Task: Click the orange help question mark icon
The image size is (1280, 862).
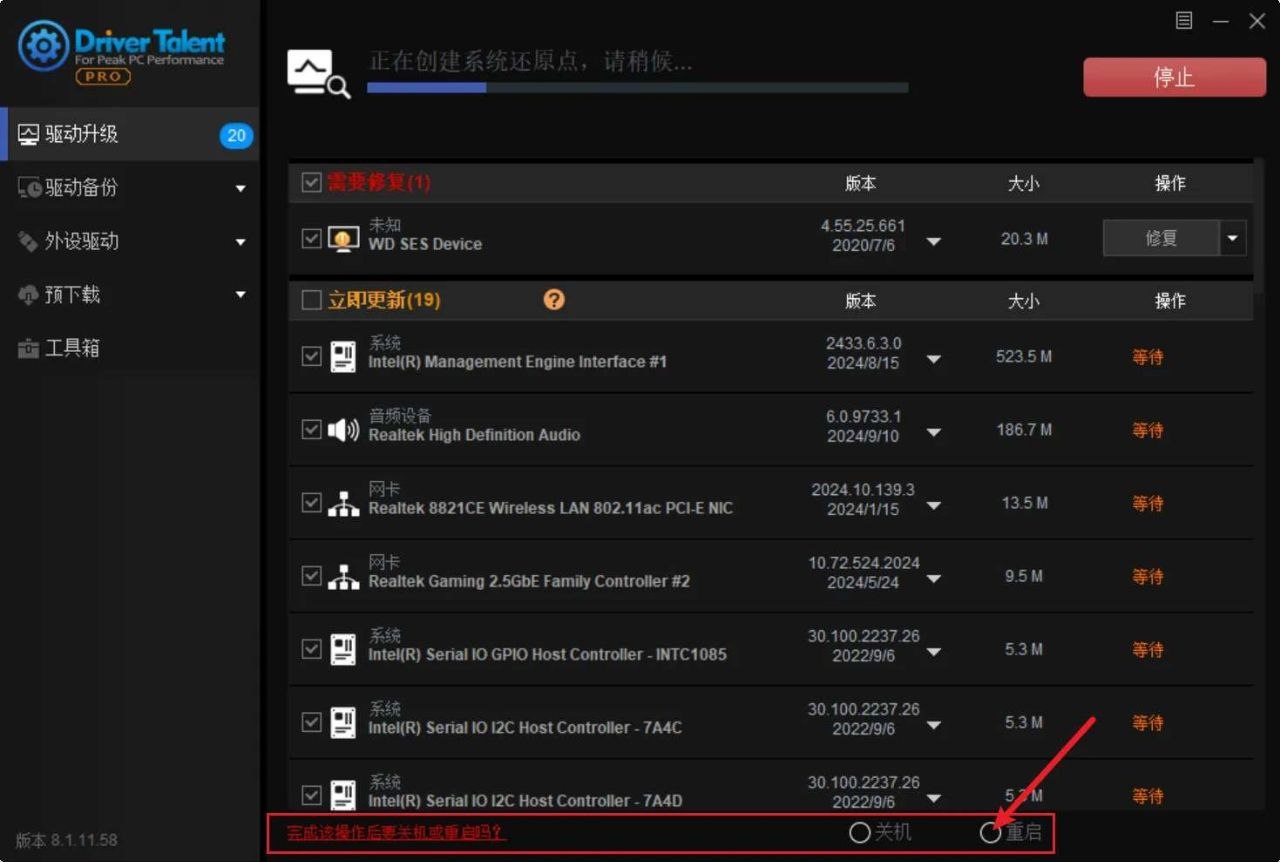Action: [554, 300]
